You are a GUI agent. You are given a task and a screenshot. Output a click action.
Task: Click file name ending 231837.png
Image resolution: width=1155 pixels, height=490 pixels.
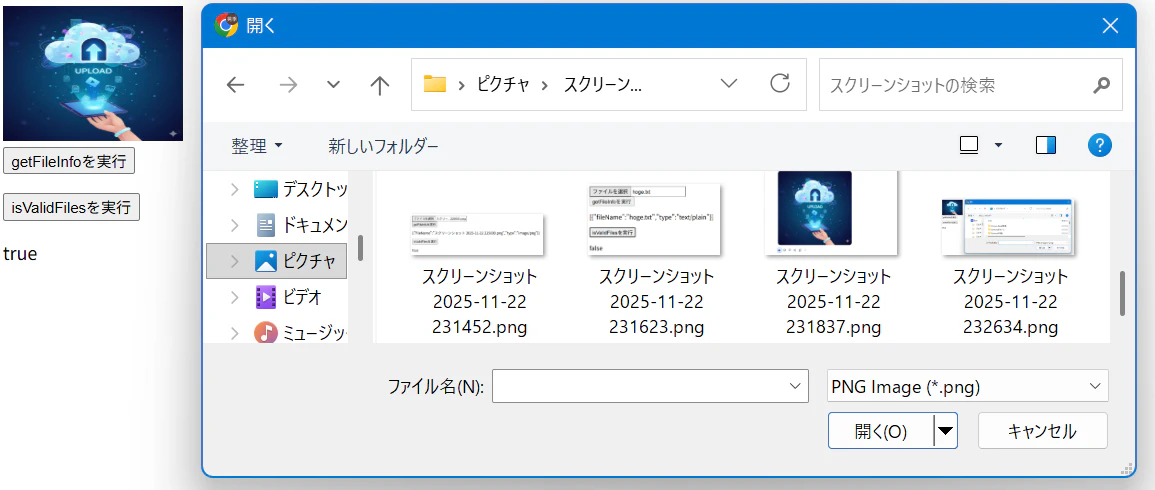pos(833,301)
